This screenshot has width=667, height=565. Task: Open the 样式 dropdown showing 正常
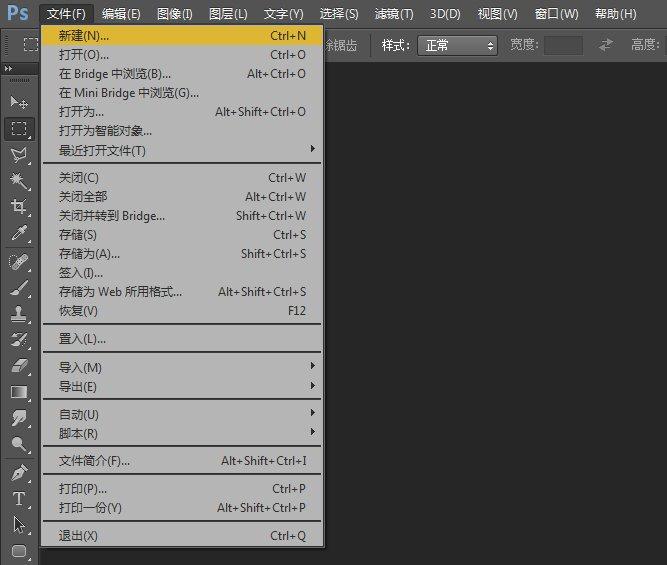pyautogui.click(x=458, y=45)
